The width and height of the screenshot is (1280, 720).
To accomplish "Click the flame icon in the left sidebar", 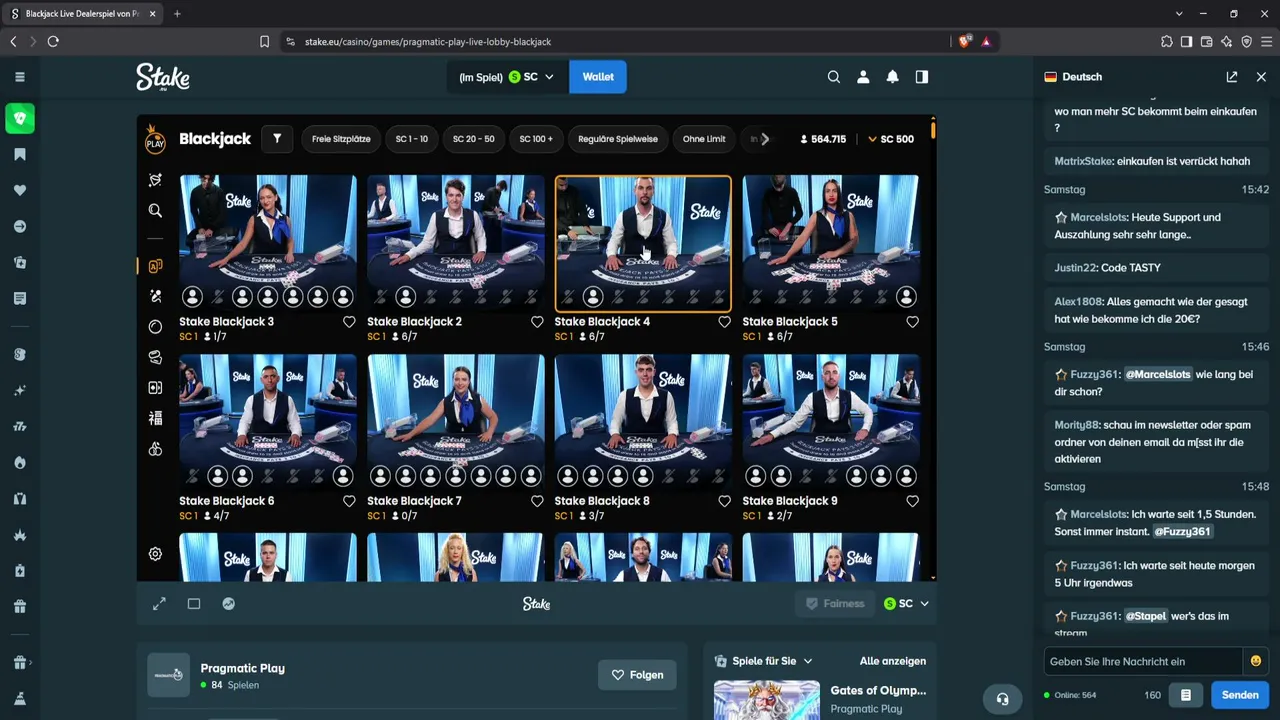I will [20, 463].
